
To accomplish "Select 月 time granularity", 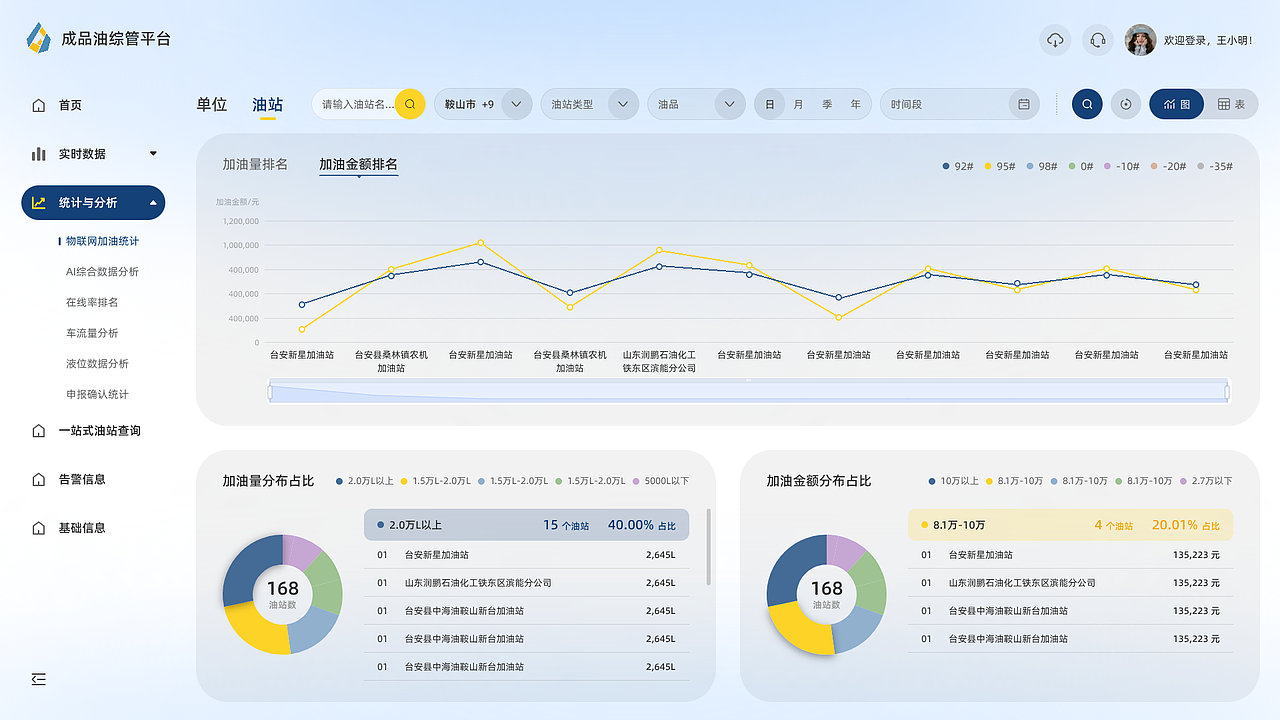I will pyautogui.click(x=798, y=104).
